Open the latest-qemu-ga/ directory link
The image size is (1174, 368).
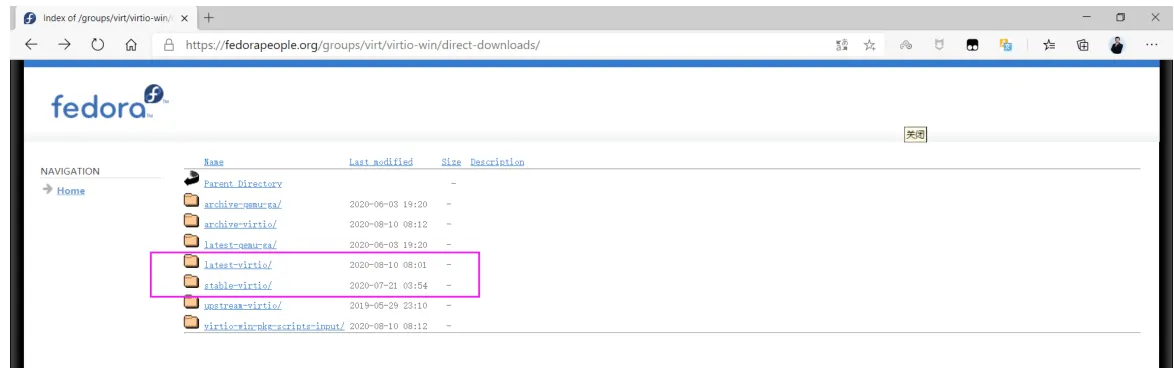tap(240, 245)
